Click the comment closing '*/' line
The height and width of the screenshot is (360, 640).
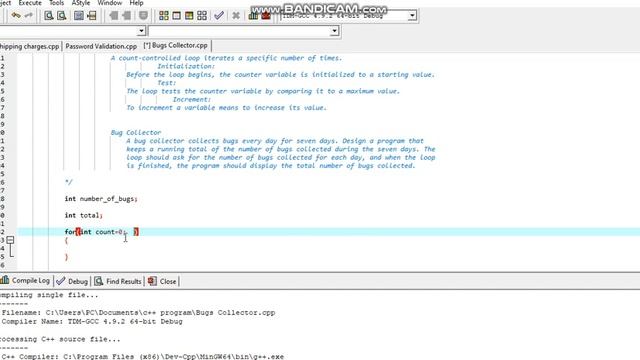69,182
